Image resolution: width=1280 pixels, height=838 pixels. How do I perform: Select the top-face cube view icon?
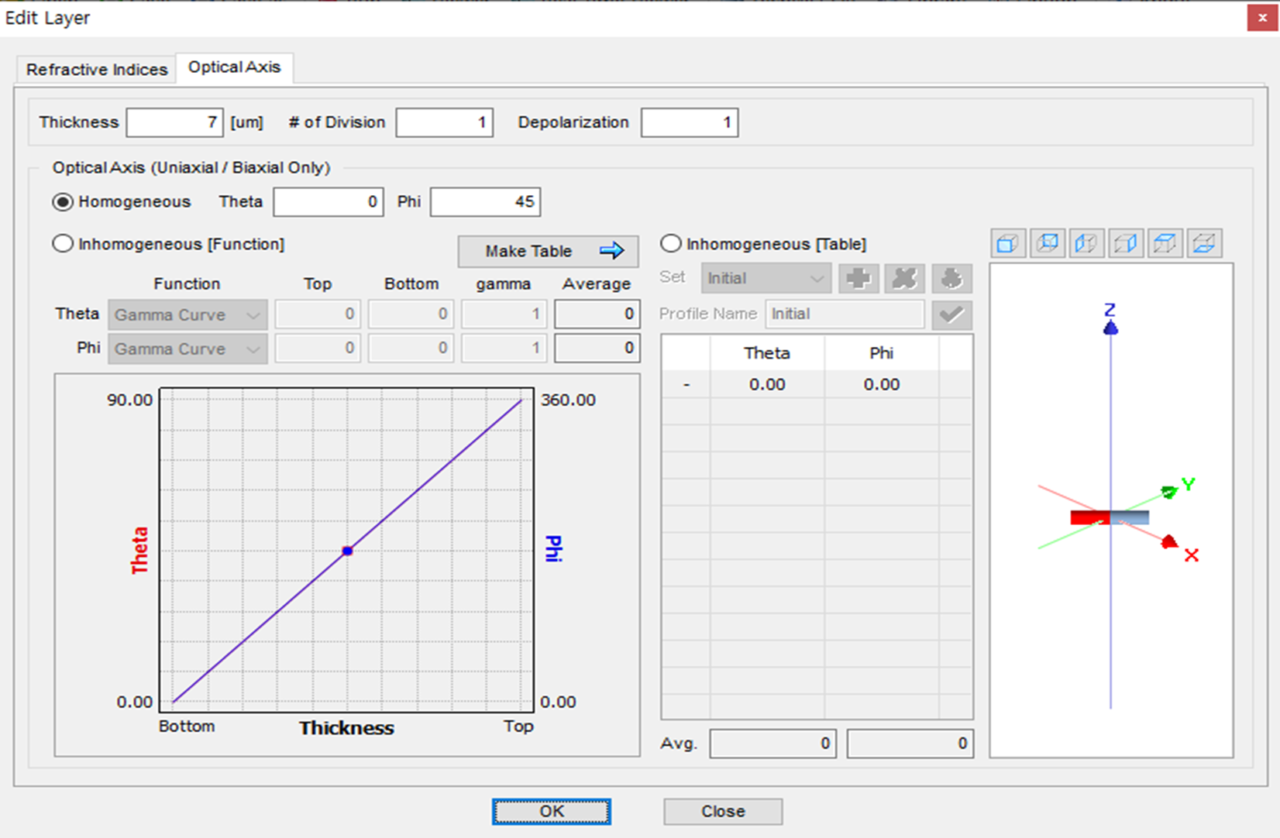click(1165, 243)
